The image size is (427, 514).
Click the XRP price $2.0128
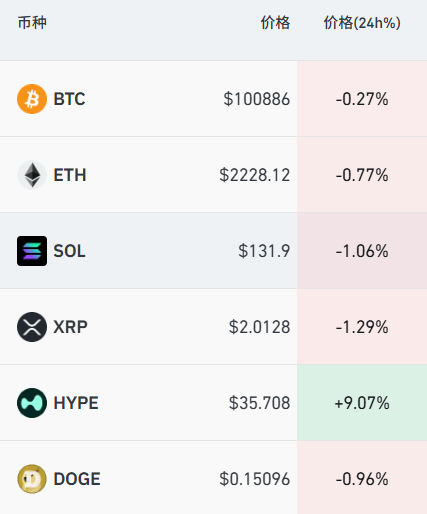[x=259, y=327]
